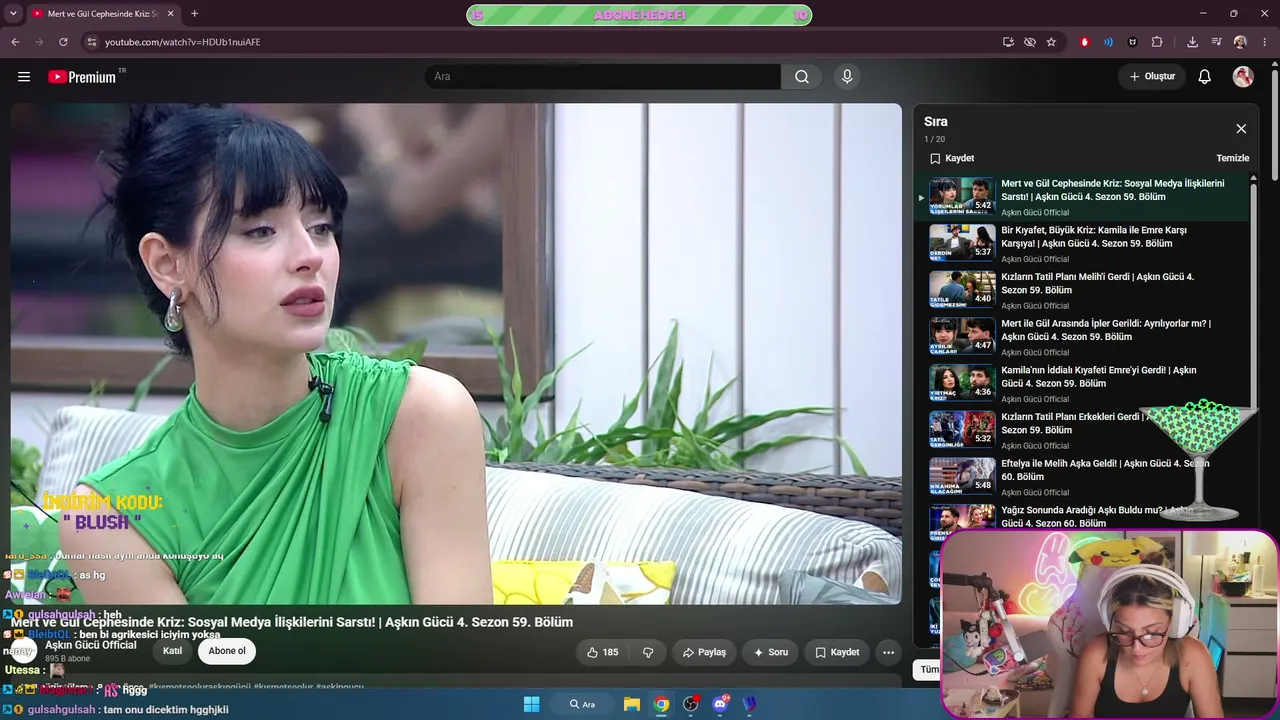Clear the queue with Temizle
The image size is (1280, 720).
1233,158
